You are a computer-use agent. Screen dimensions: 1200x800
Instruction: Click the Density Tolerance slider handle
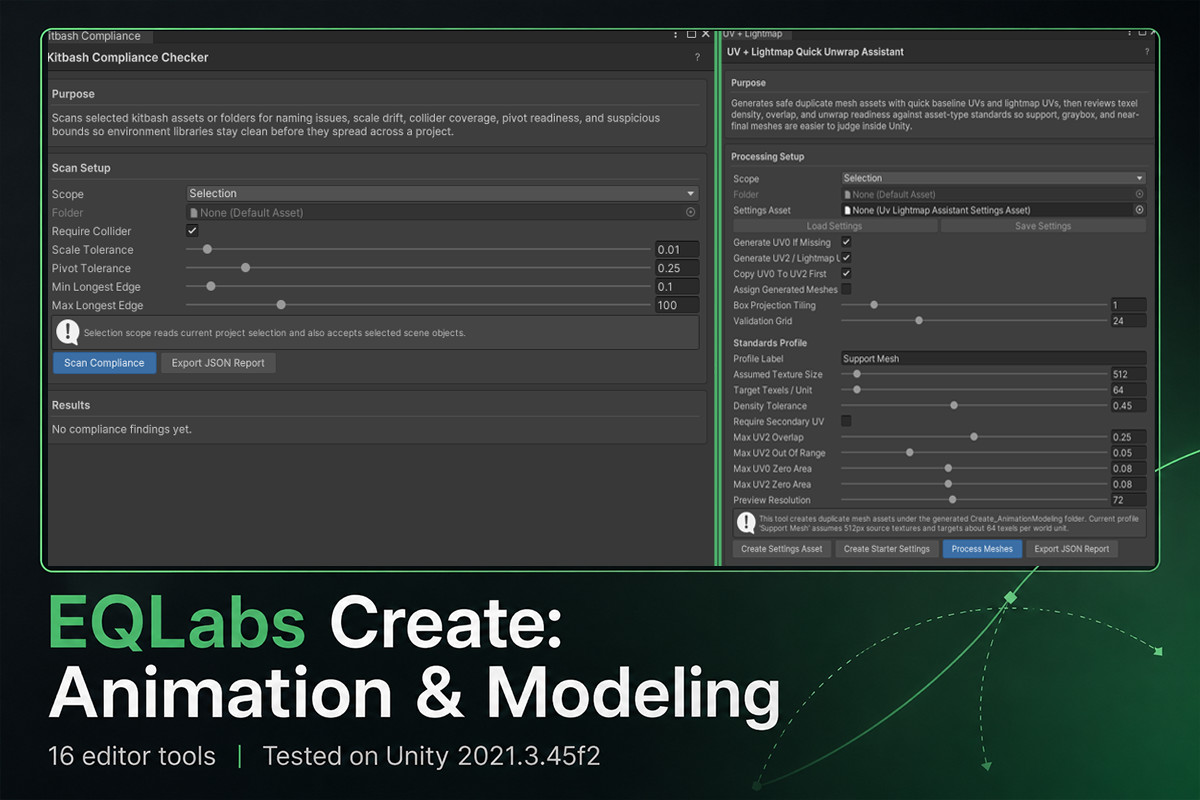(x=954, y=405)
